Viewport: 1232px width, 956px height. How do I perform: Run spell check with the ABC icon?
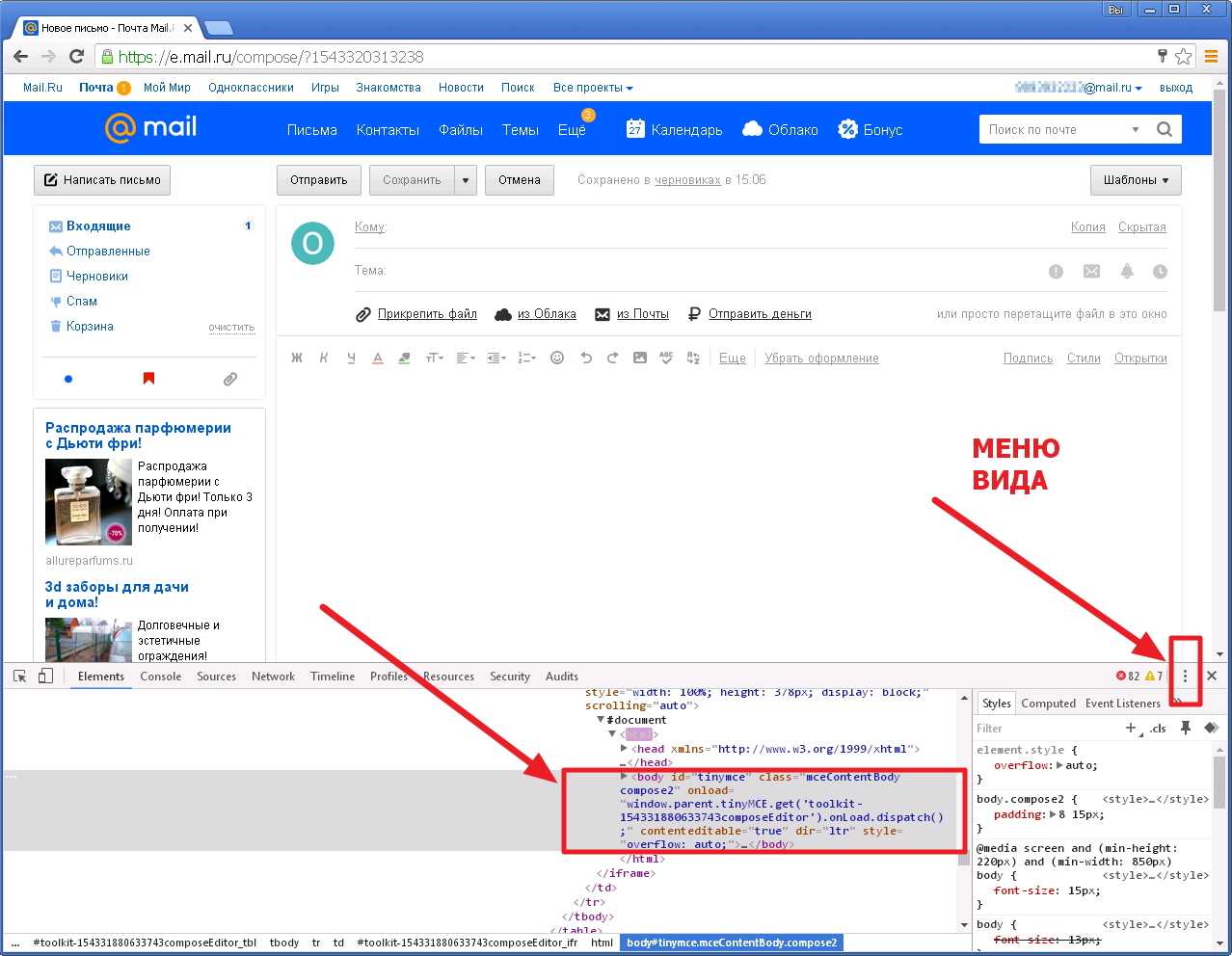(x=666, y=358)
